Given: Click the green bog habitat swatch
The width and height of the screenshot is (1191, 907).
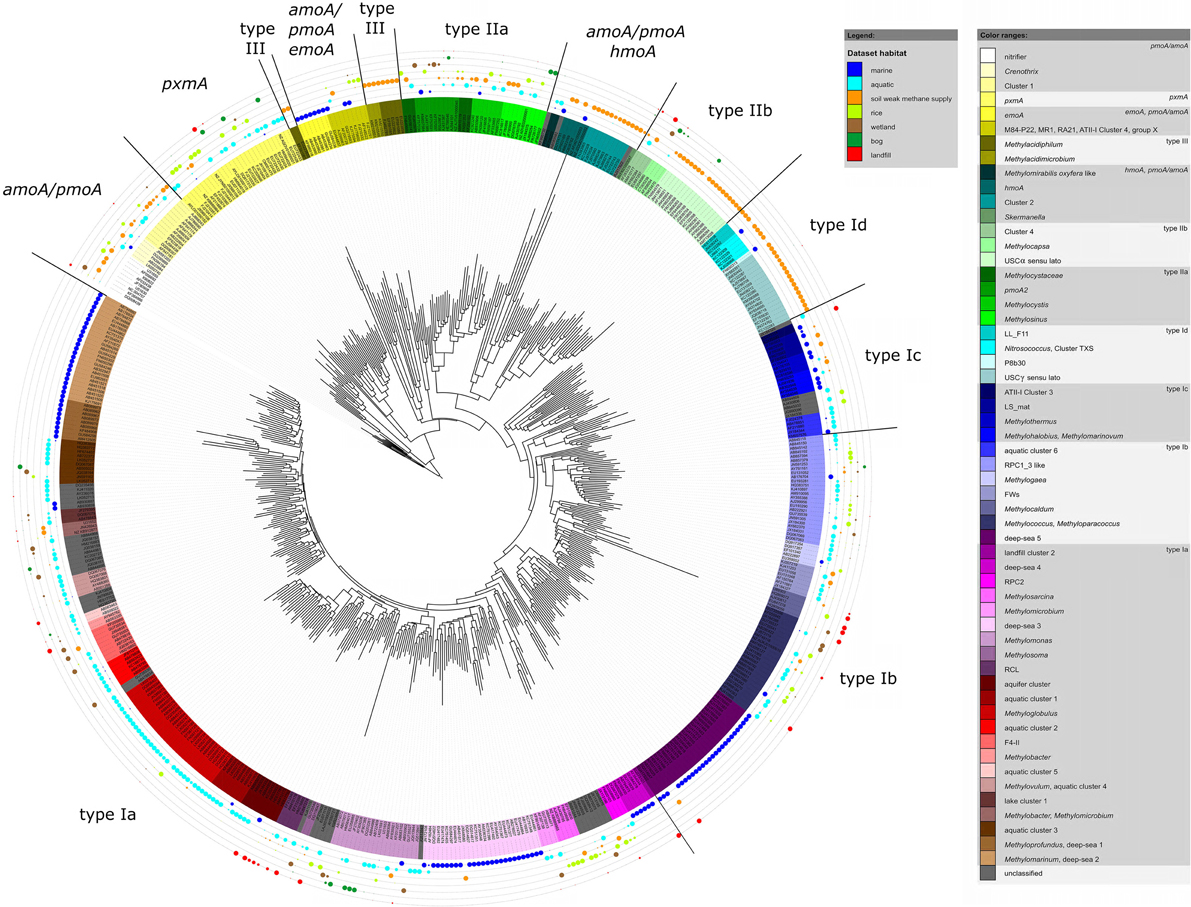Looking at the screenshot, I should pos(855,141).
